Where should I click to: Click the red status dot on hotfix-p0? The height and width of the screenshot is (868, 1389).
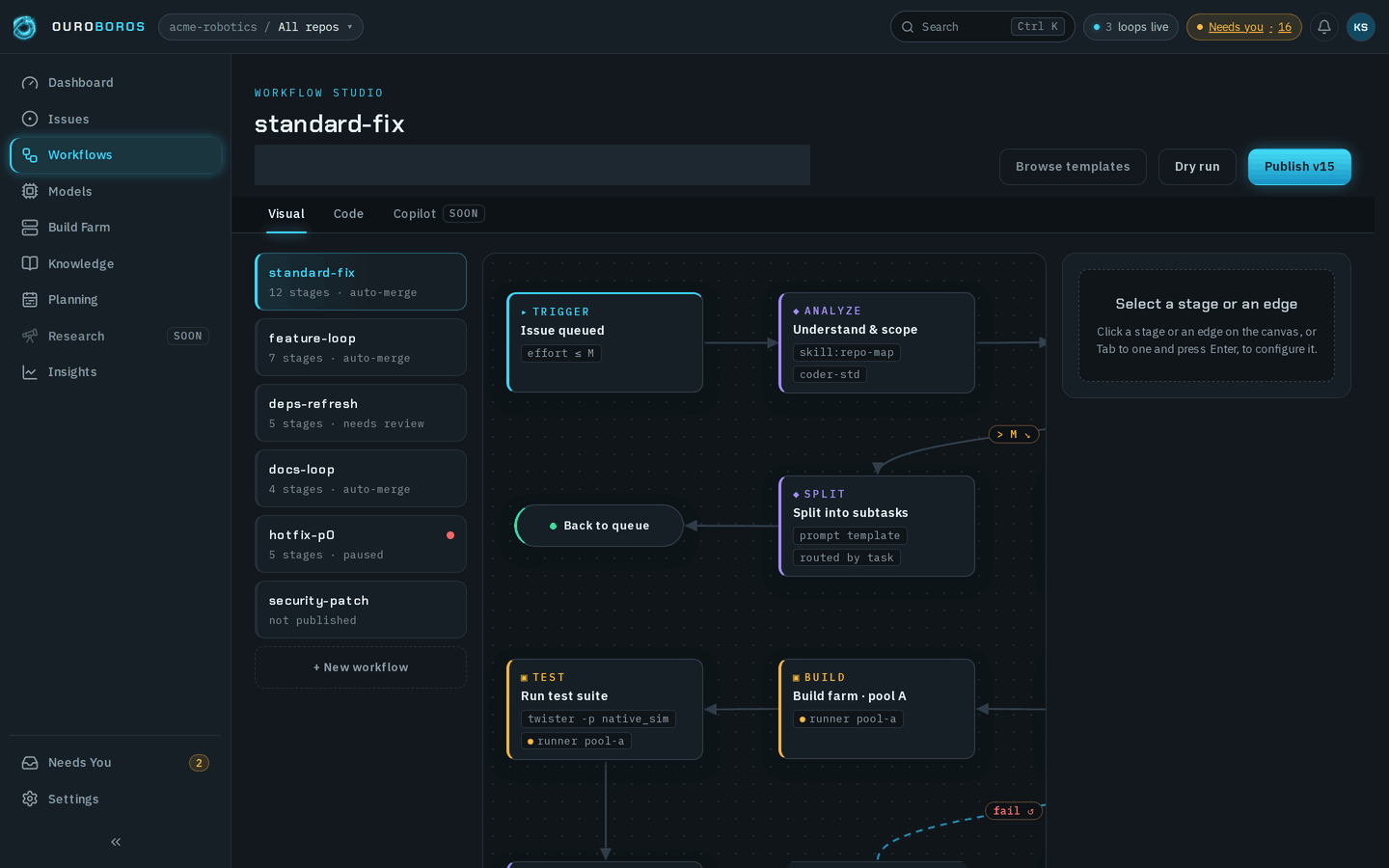[x=450, y=535]
